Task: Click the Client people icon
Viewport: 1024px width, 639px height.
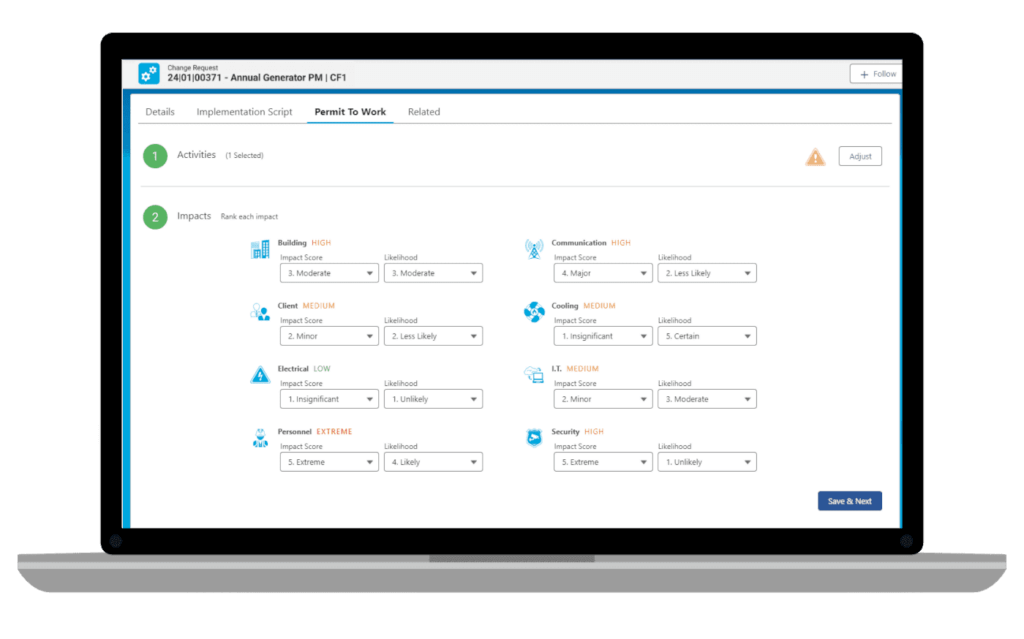Action: coord(260,312)
